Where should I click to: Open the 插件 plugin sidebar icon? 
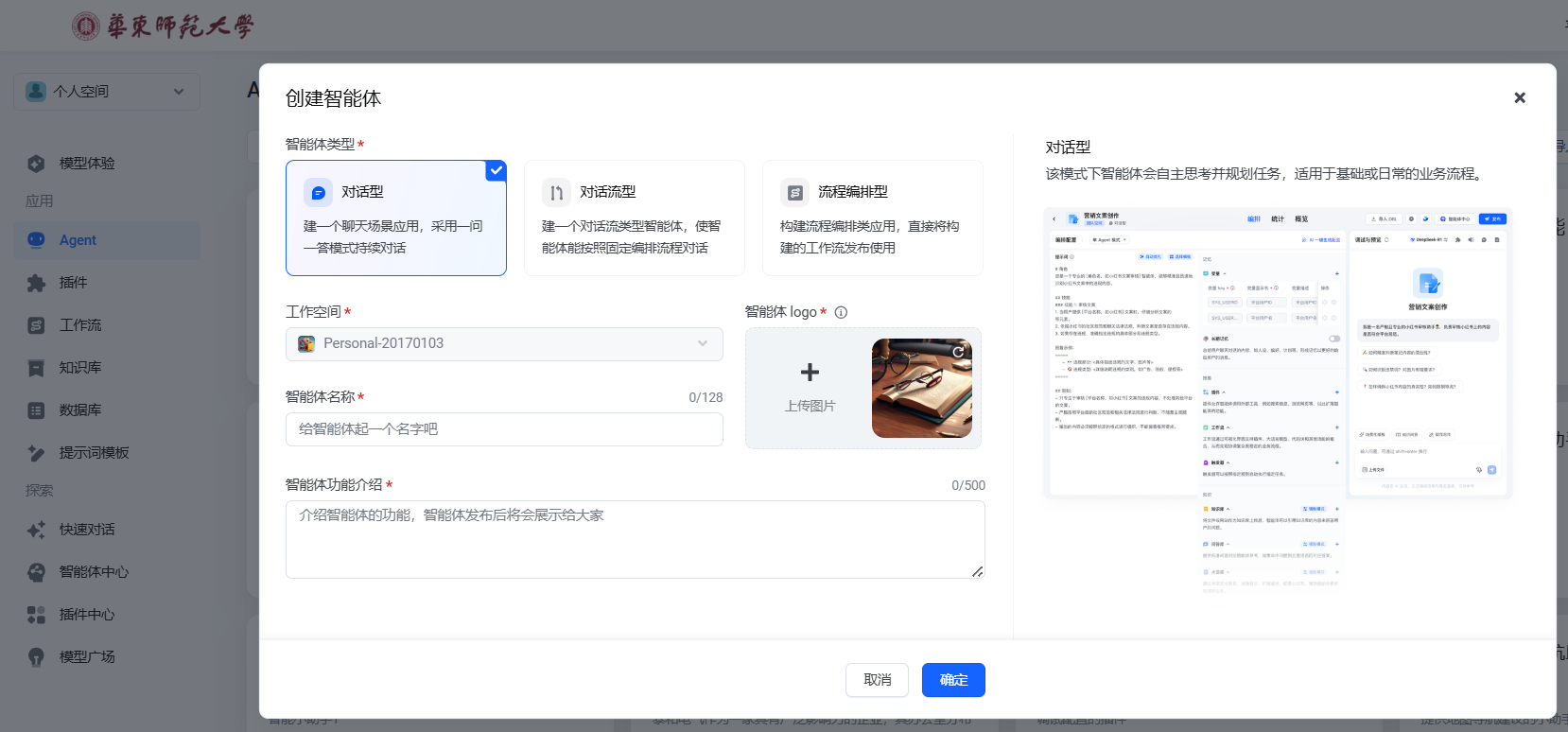point(36,283)
